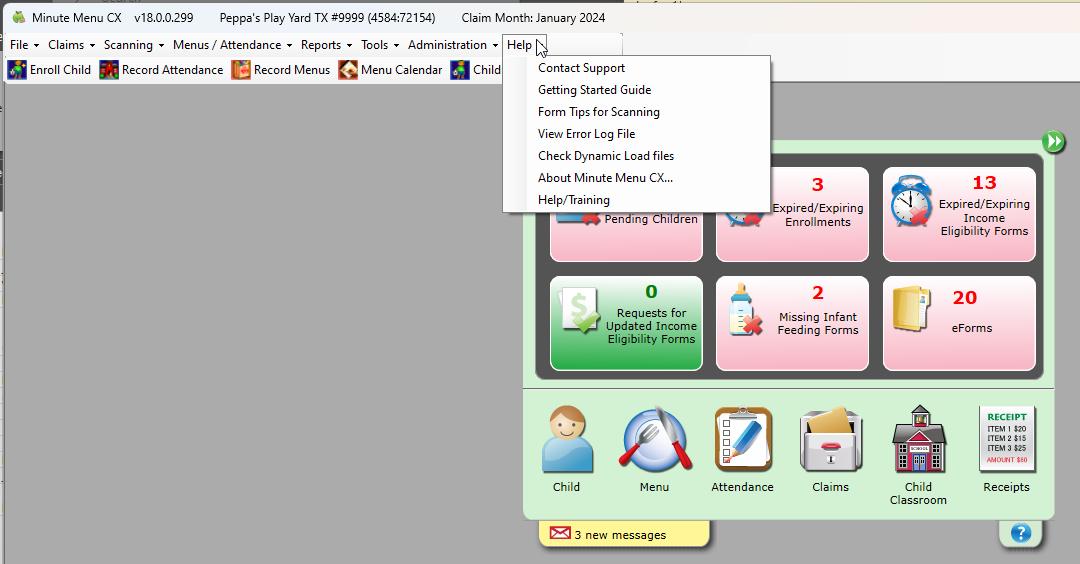Click the baby bottle icon on Infant Feeding tile

pyautogui.click(x=744, y=310)
